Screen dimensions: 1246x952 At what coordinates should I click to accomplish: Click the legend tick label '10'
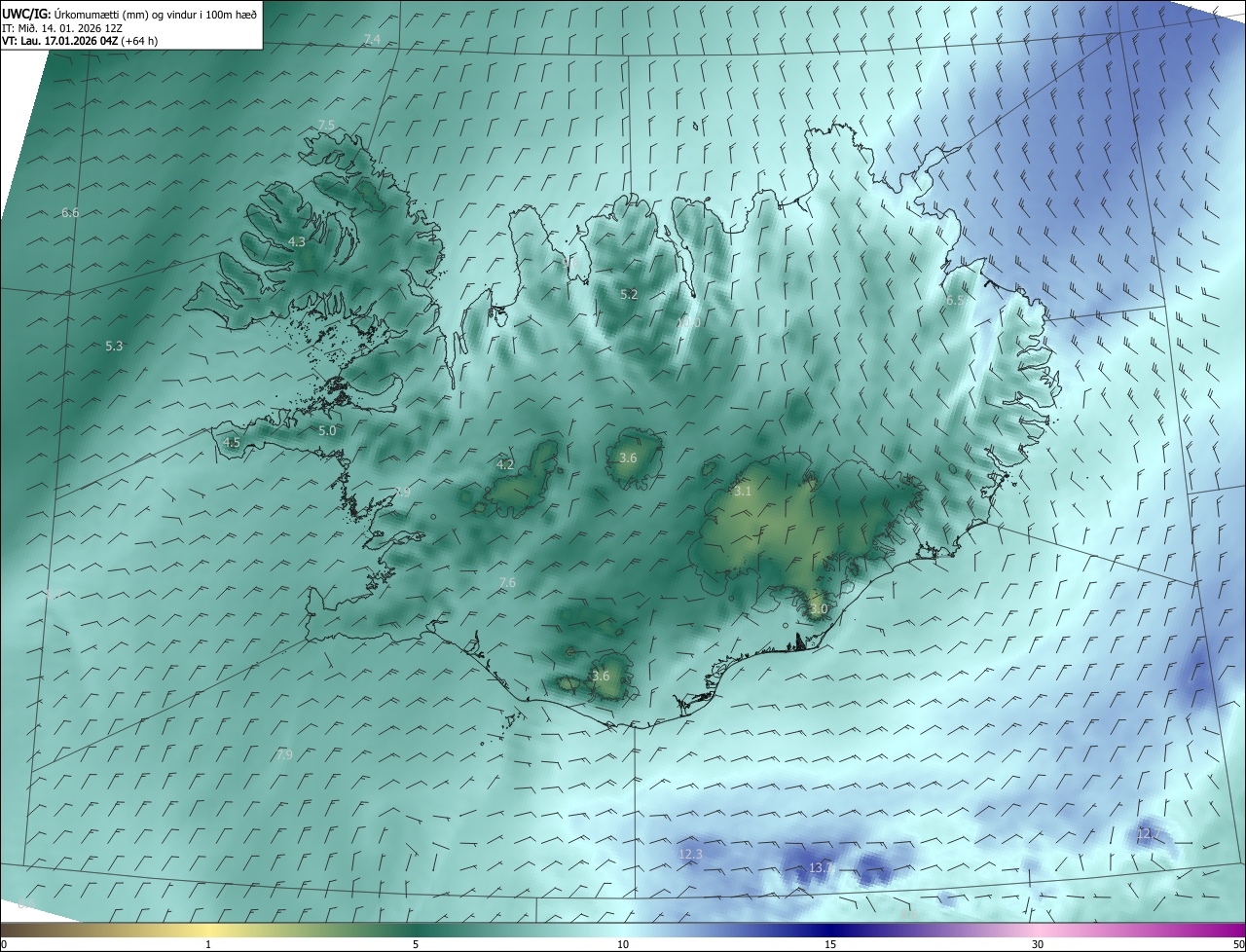pyautogui.click(x=623, y=944)
